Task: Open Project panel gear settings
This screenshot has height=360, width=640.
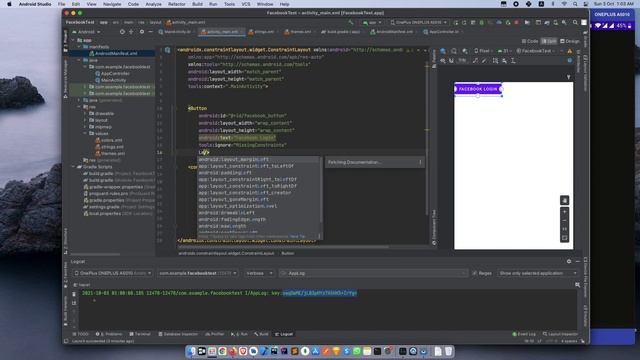Action: pos(142,31)
